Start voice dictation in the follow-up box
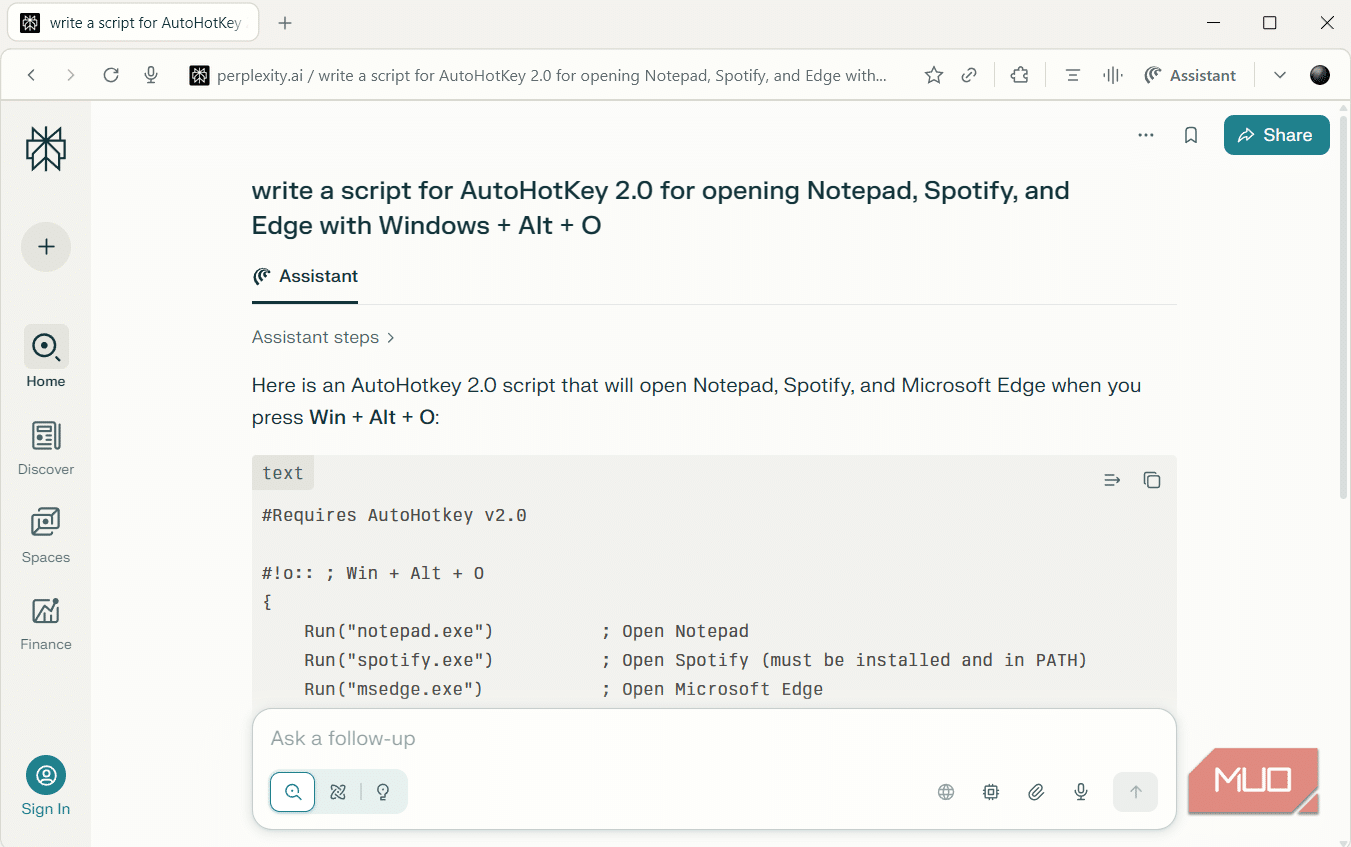 point(1081,792)
